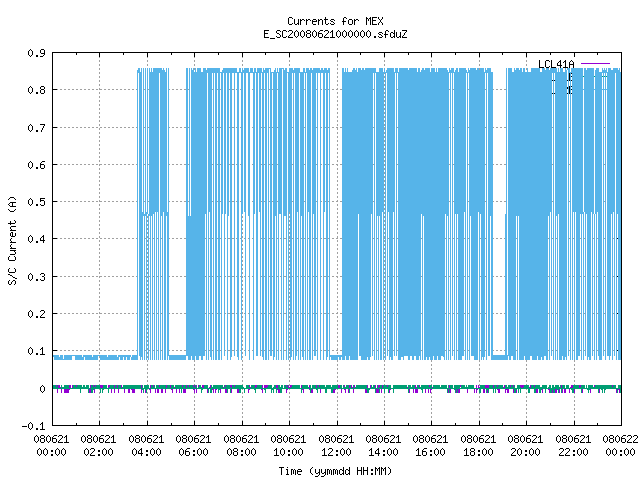
Task: Select the '0.5' y-axis tick value
Action: coord(36,202)
